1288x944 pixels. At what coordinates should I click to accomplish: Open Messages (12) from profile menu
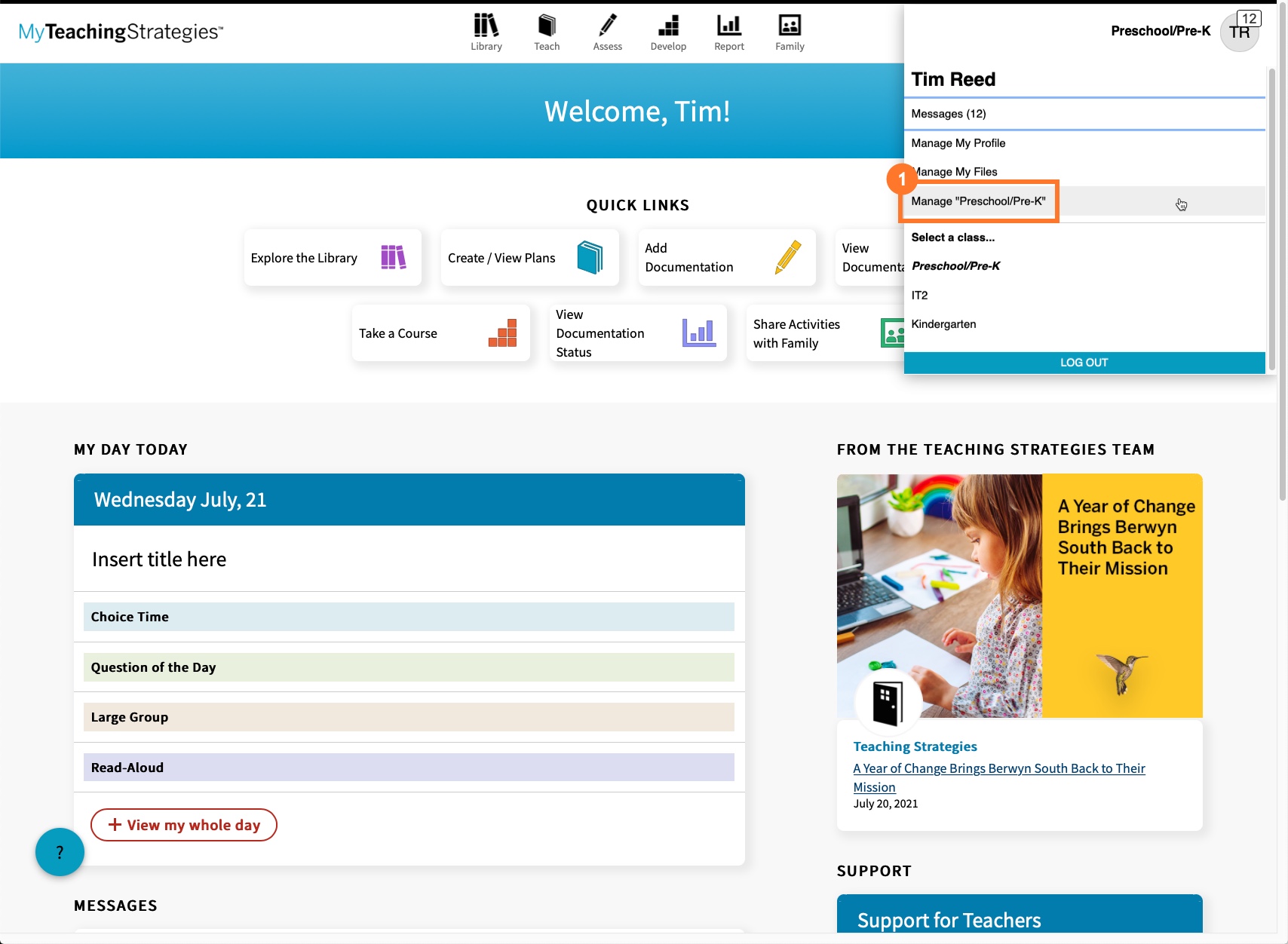click(948, 113)
